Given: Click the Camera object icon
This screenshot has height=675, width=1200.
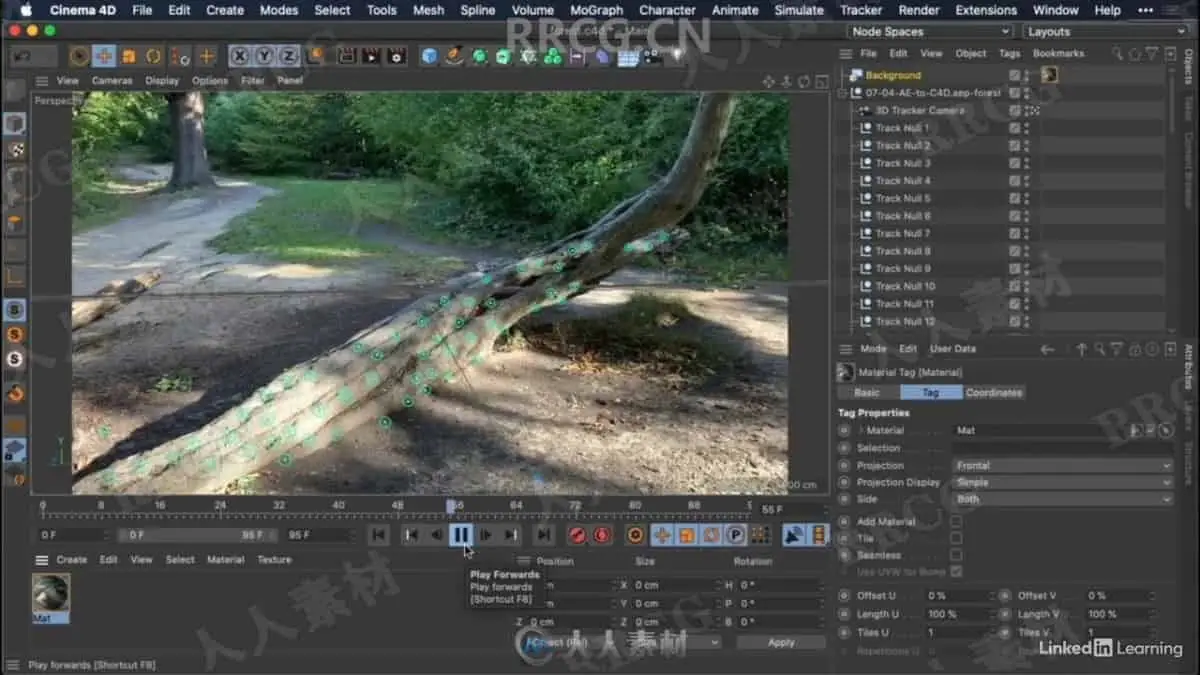Looking at the screenshot, I should click(653, 56).
